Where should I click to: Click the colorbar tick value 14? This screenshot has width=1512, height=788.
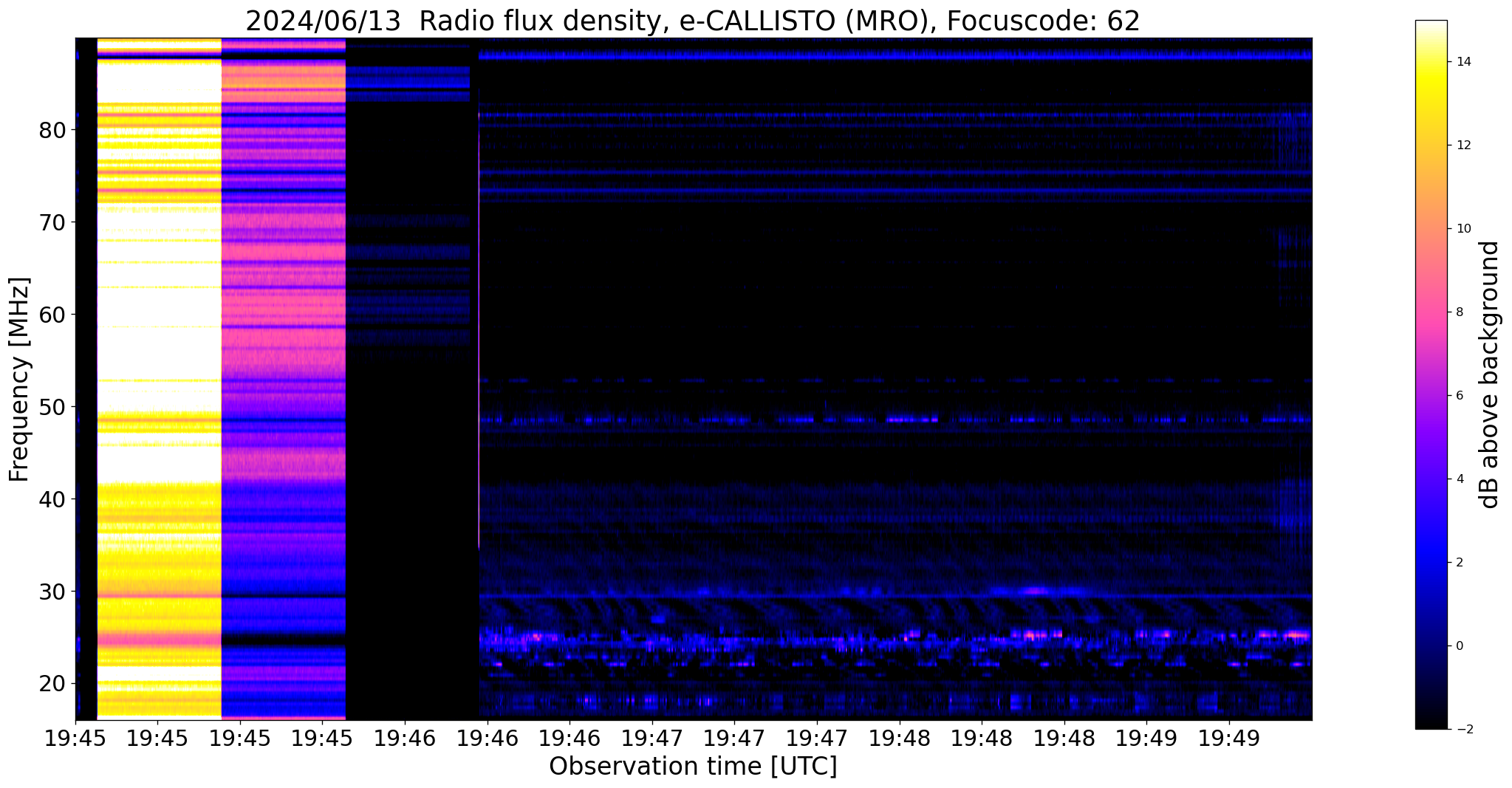(1463, 62)
